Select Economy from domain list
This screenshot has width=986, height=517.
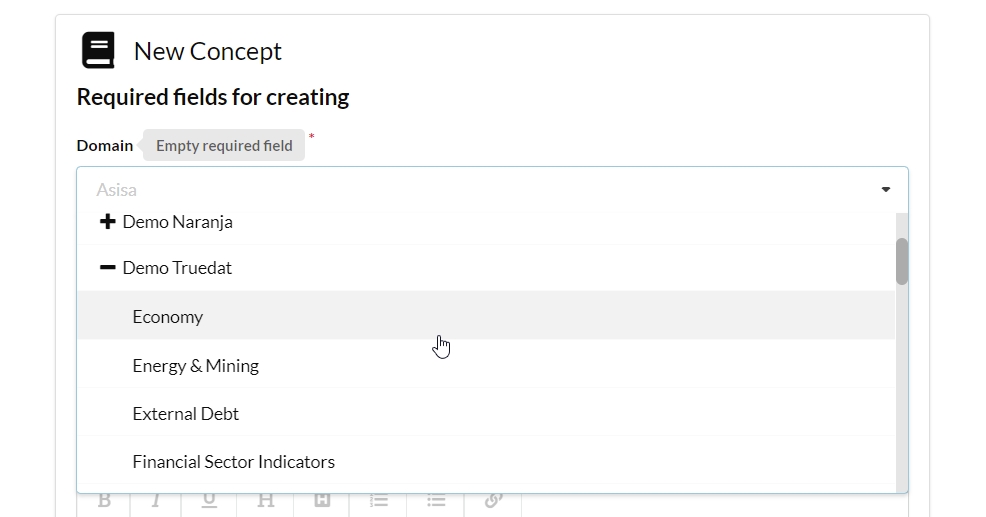[x=168, y=317]
